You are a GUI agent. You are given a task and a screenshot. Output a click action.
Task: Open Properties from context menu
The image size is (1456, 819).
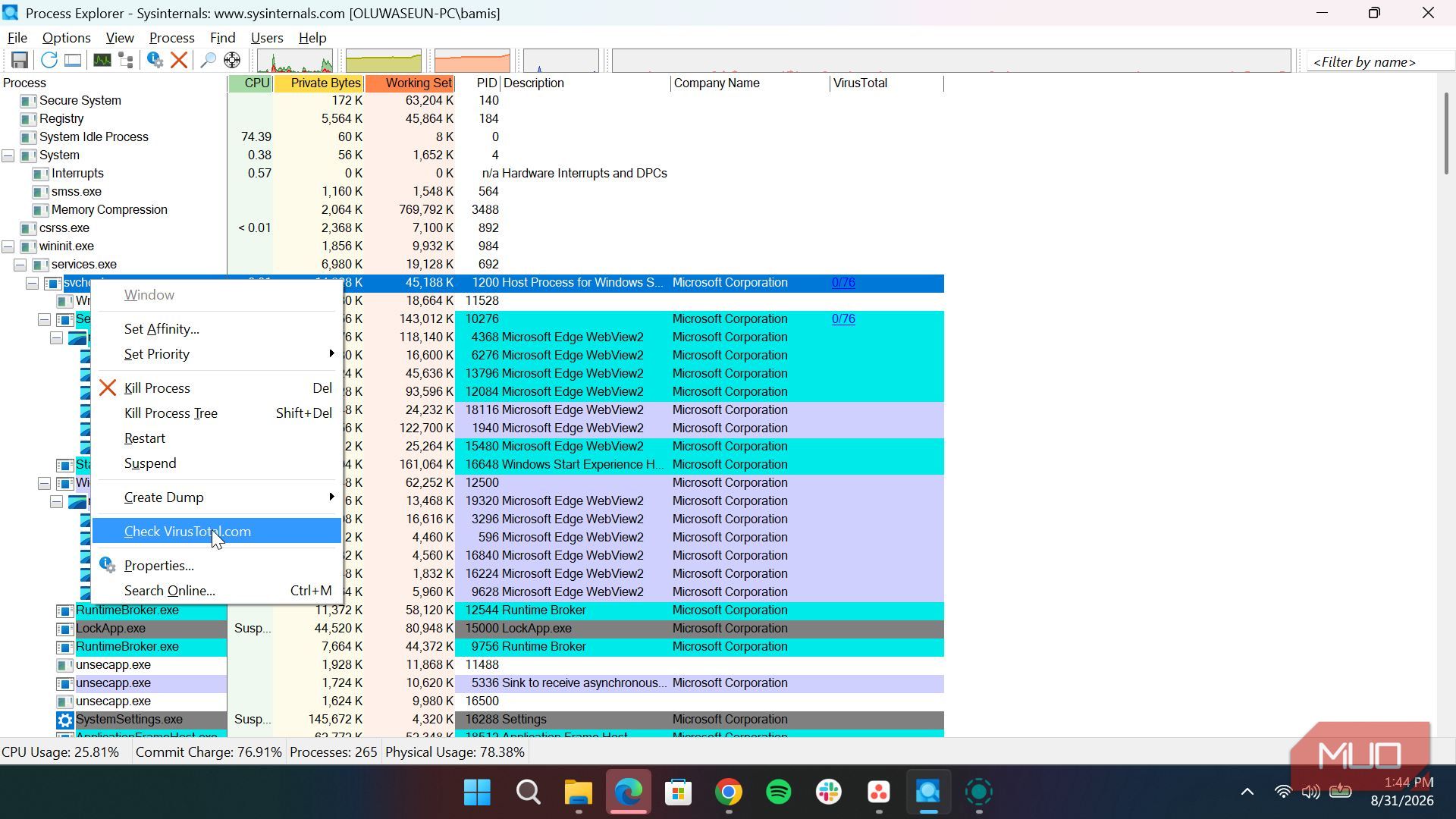[x=217, y=566]
